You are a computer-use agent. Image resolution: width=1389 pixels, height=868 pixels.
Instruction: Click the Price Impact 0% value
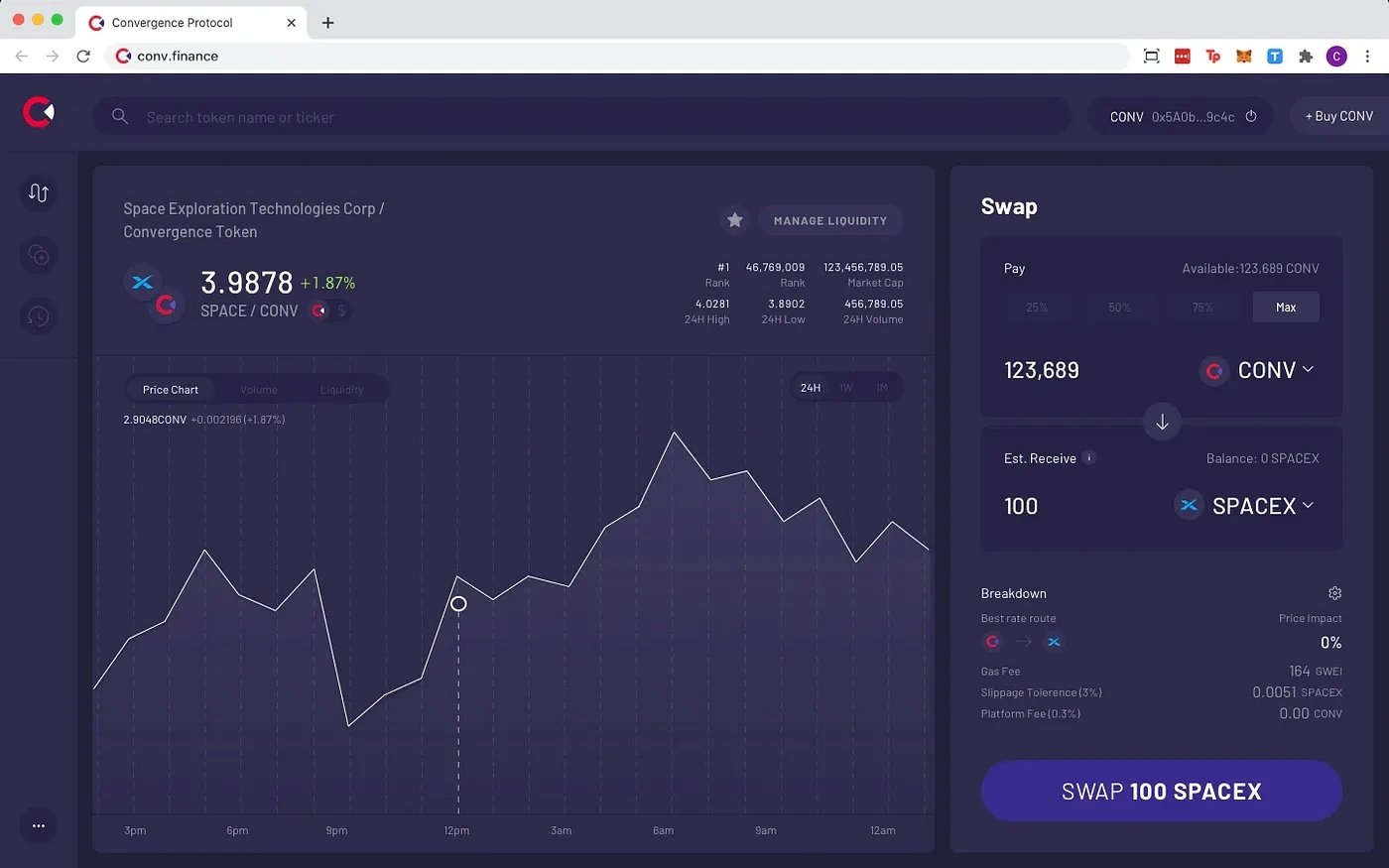coord(1330,643)
